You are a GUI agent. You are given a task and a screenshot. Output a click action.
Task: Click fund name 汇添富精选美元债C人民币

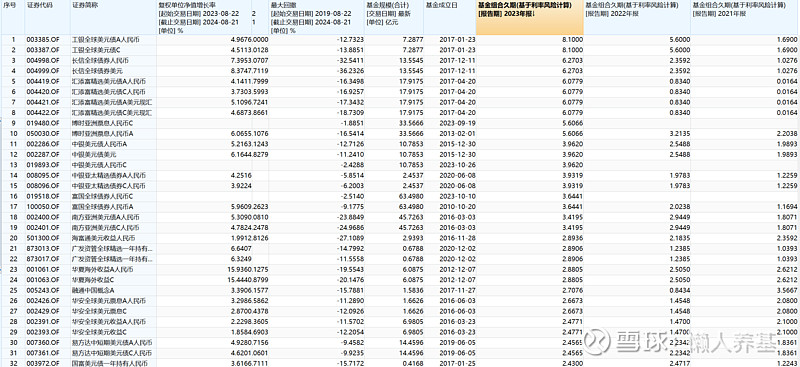coord(109,92)
